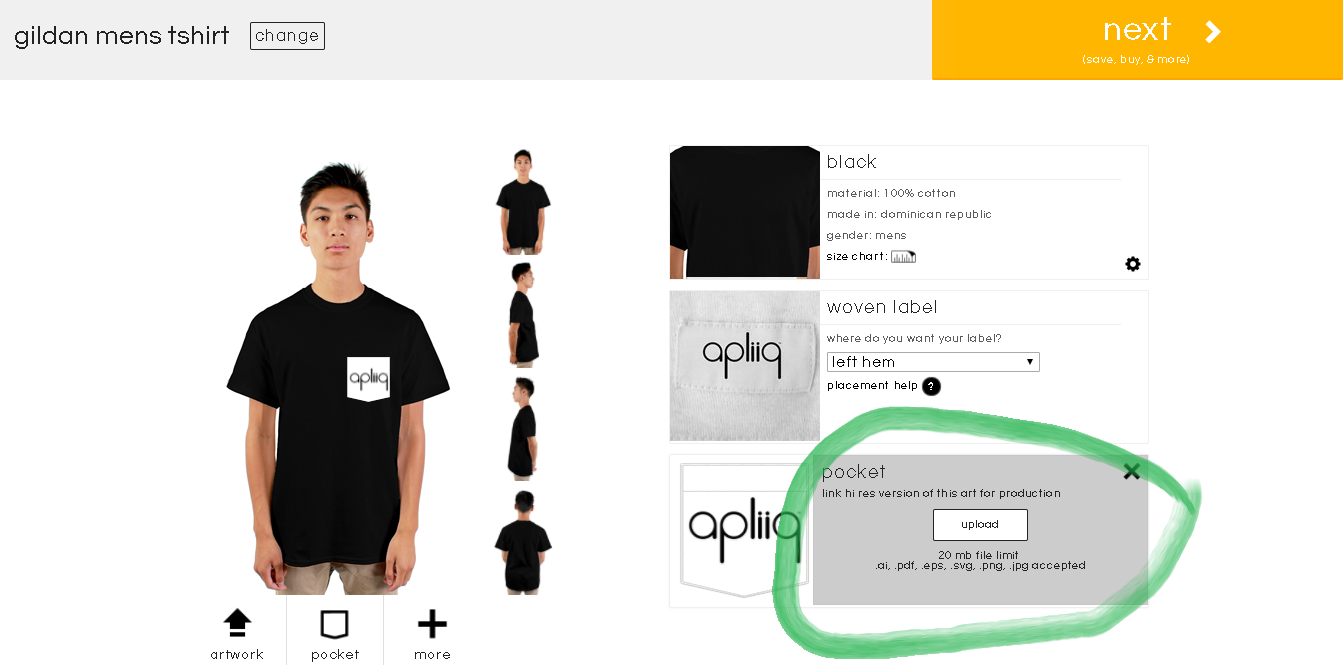Select the pocket shape icon
1343x665 pixels.
(334, 625)
